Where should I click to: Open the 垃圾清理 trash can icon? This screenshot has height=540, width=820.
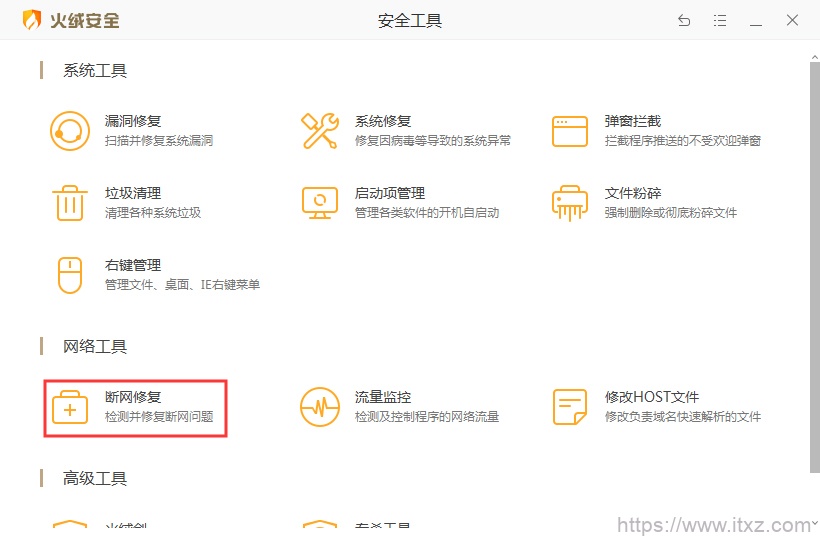pyautogui.click(x=70, y=203)
